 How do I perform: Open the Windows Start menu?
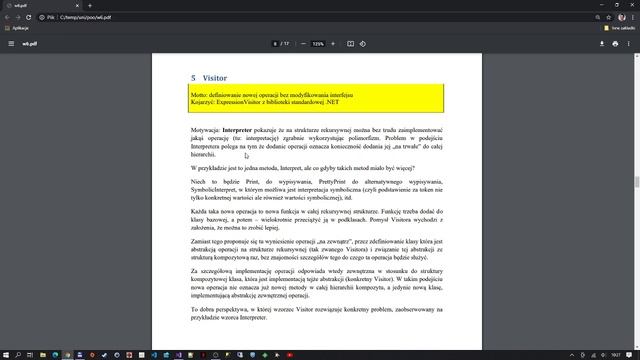[6, 355]
